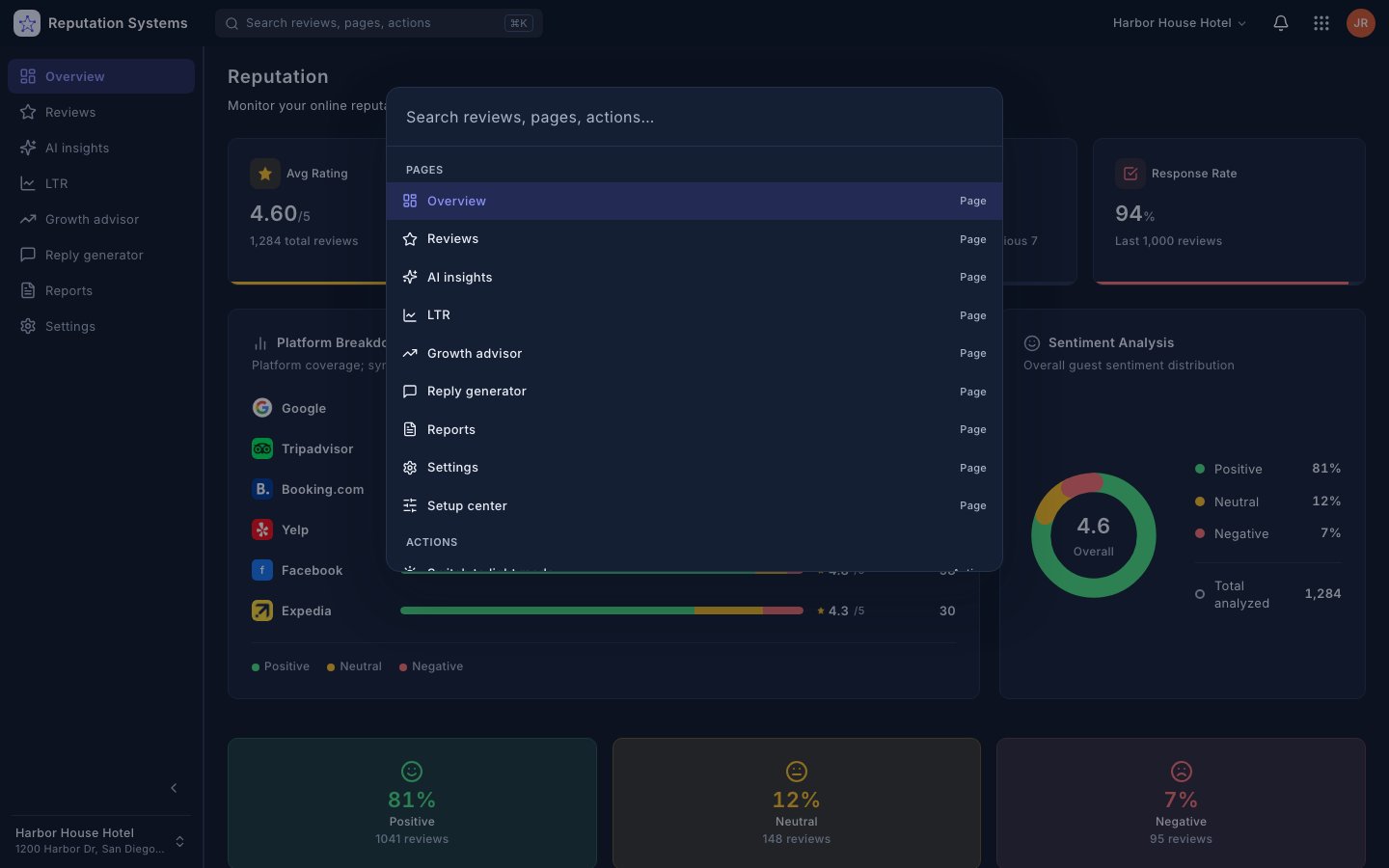Click the Negative legend item in Sentiment Analysis
Image resolution: width=1389 pixels, height=868 pixels.
click(x=1267, y=533)
